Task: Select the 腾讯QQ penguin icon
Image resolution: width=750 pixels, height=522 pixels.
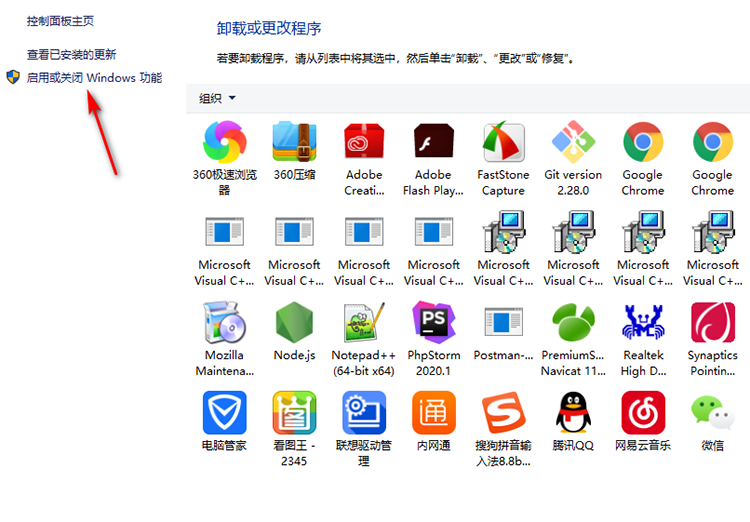Action: point(573,412)
